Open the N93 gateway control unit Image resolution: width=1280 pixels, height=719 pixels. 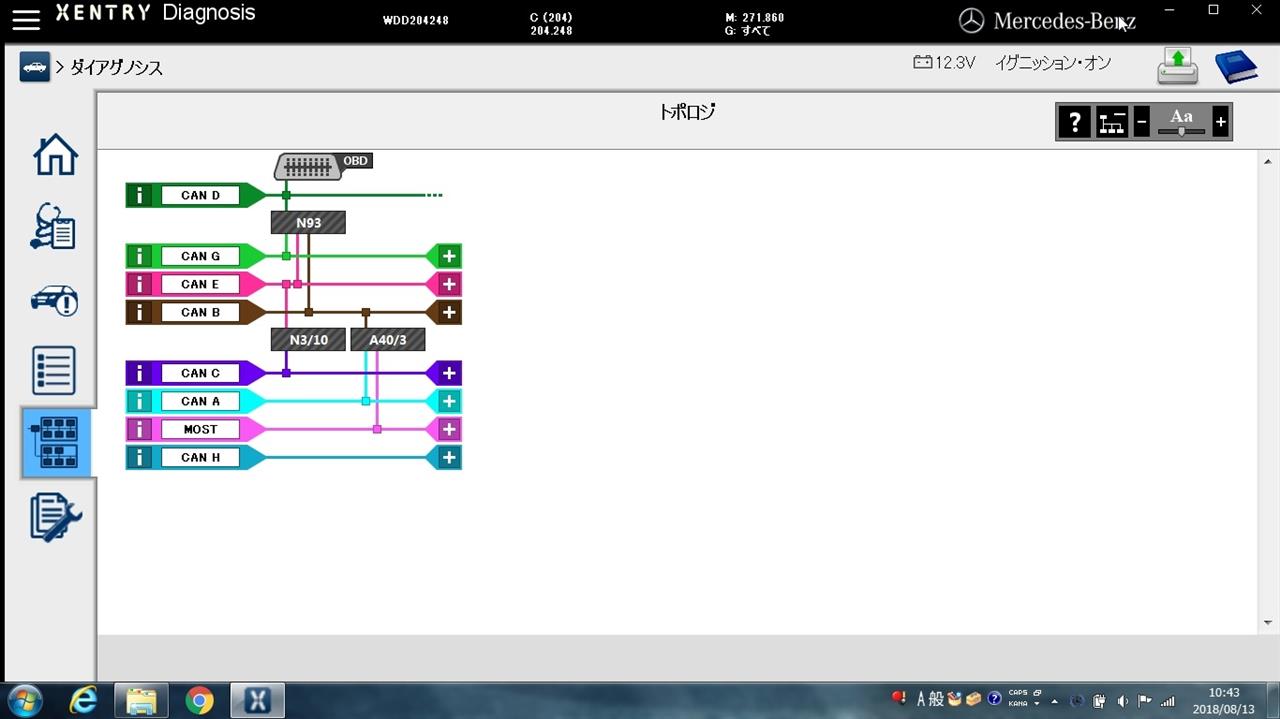[308, 223]
